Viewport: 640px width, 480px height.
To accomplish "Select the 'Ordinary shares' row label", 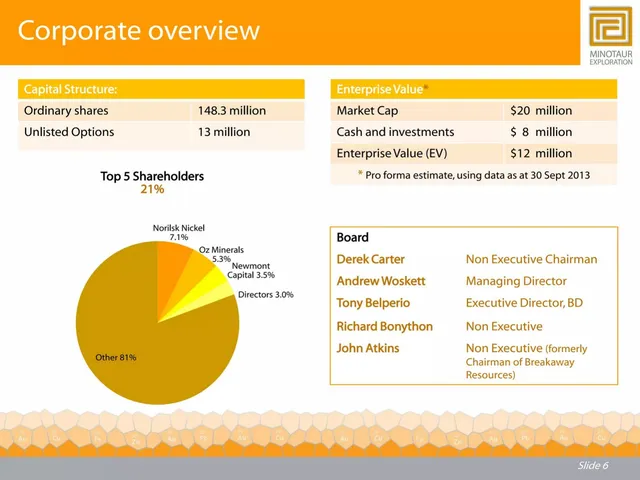I will [x=66, y=111].
